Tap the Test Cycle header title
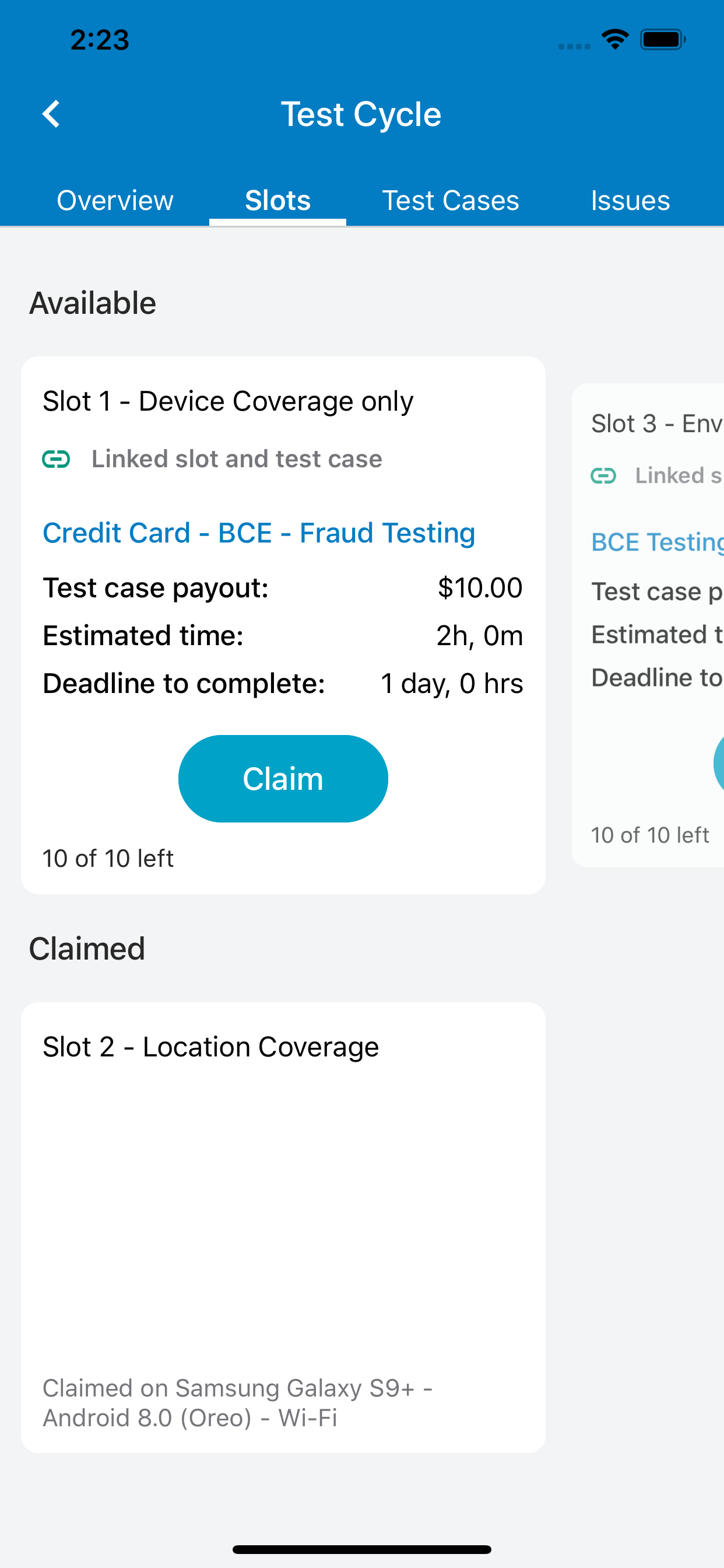 [361, 114]
